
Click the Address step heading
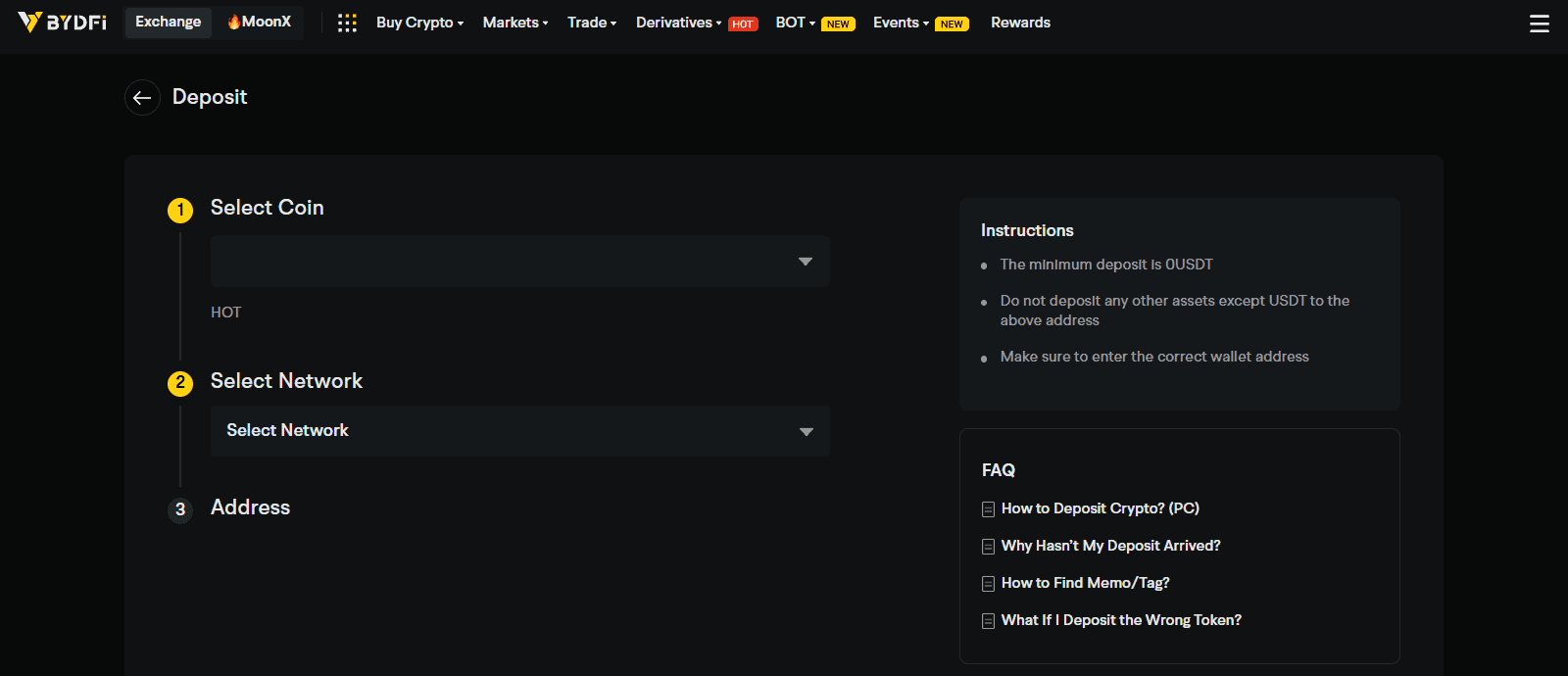pos(250,507)
